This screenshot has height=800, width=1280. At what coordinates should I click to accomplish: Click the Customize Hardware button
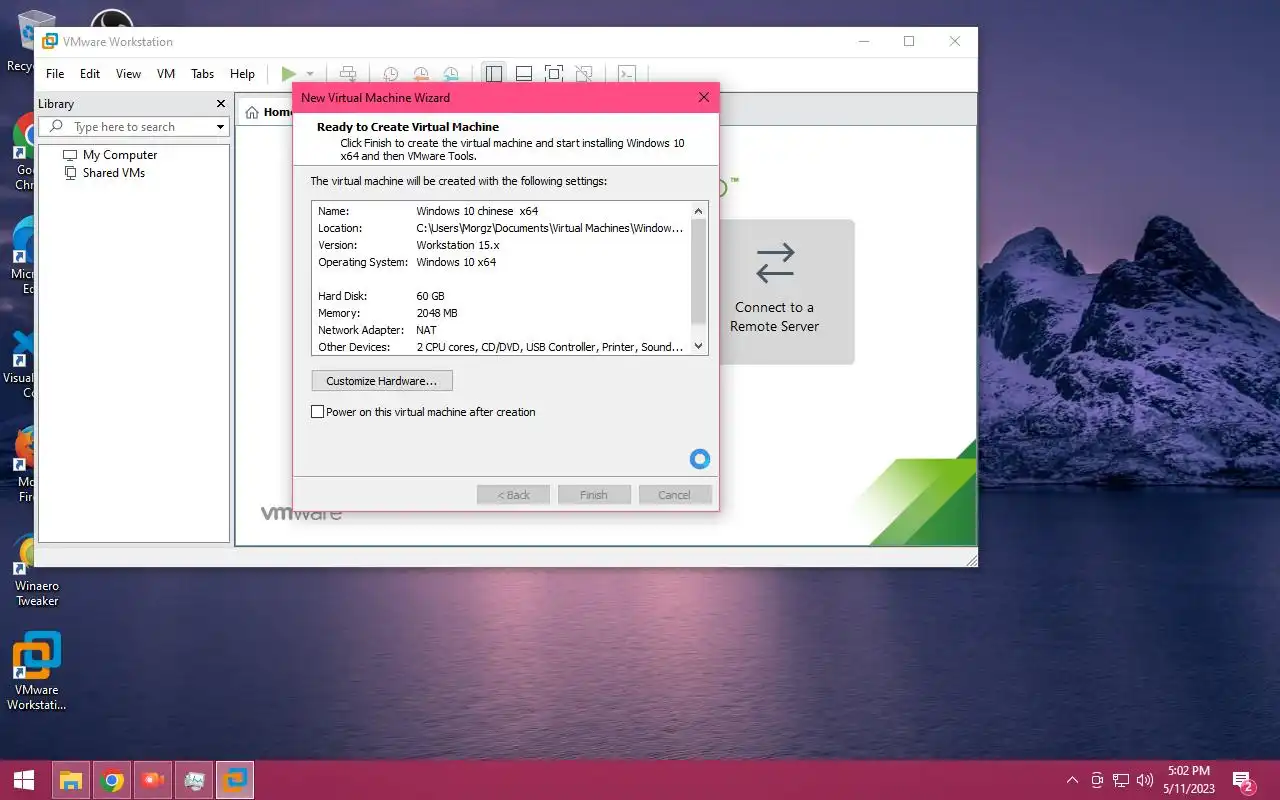382,381
